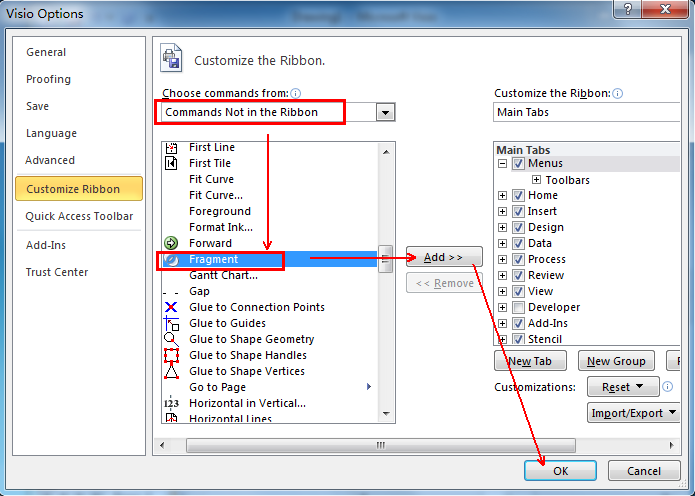Click the commands list scroll-down arrow
This screenshot has height=496, width=695.
[386, 414]
